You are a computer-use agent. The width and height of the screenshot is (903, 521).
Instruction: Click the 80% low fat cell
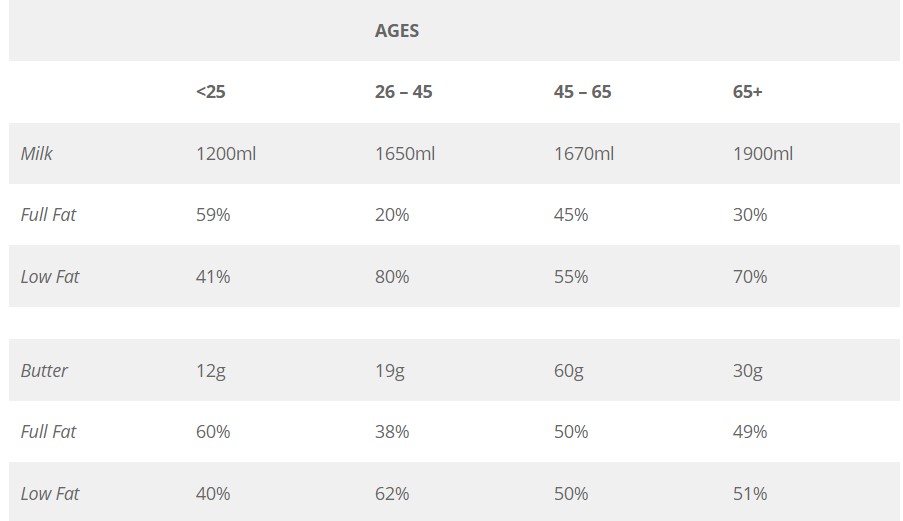click(392, 277)
